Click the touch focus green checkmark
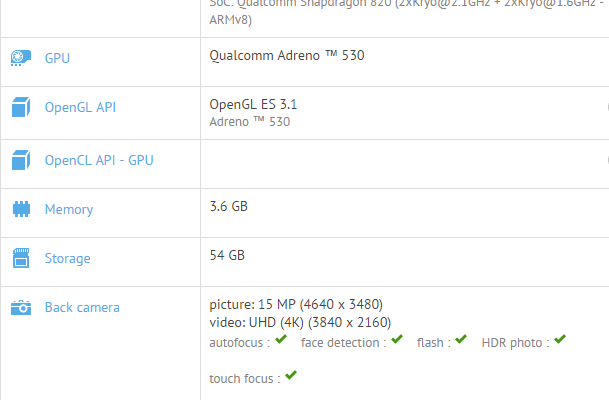 pyautogui.click(x=291, y=376)
